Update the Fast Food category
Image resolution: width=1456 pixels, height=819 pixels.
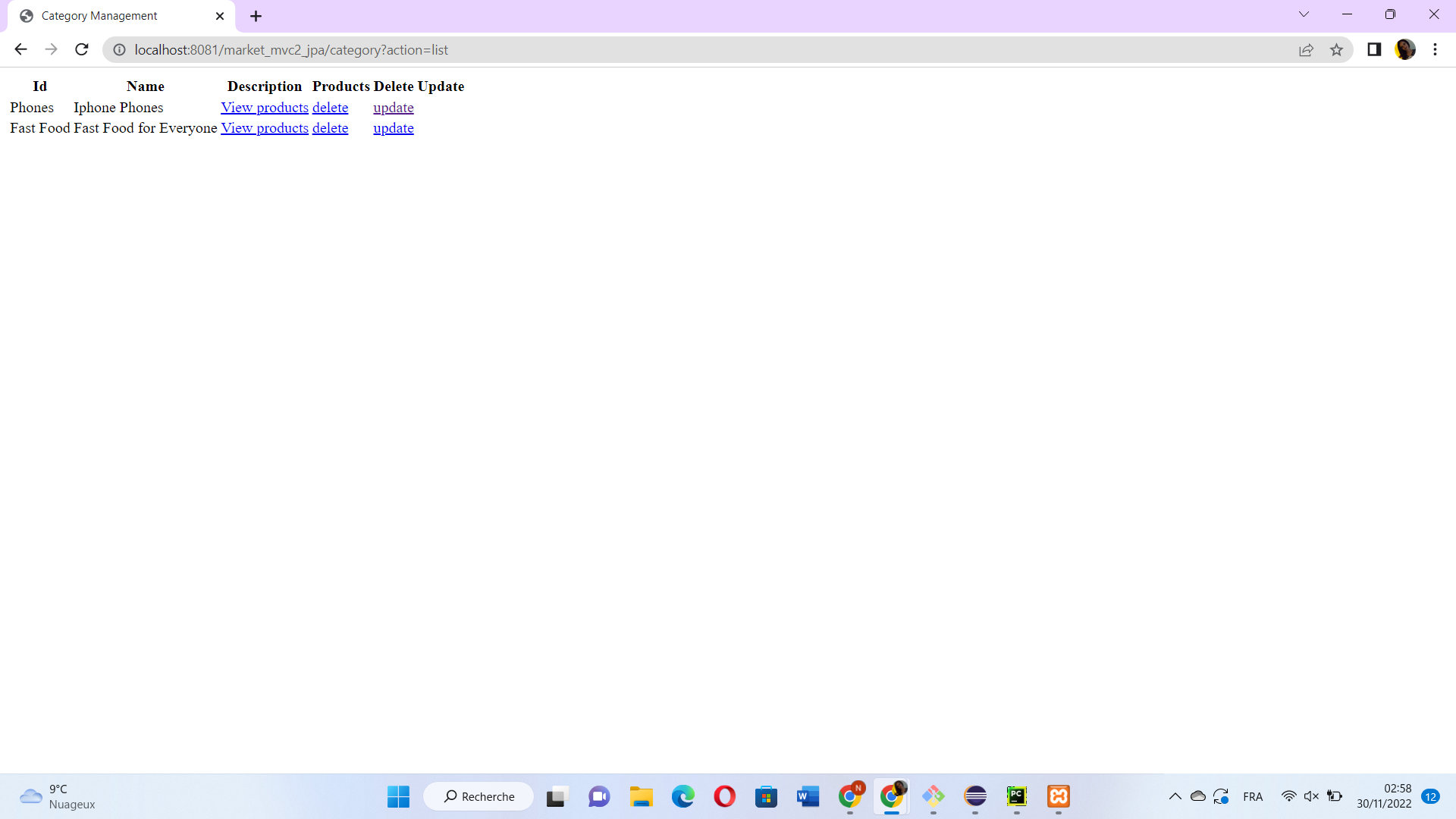click(x=393, y=128)
